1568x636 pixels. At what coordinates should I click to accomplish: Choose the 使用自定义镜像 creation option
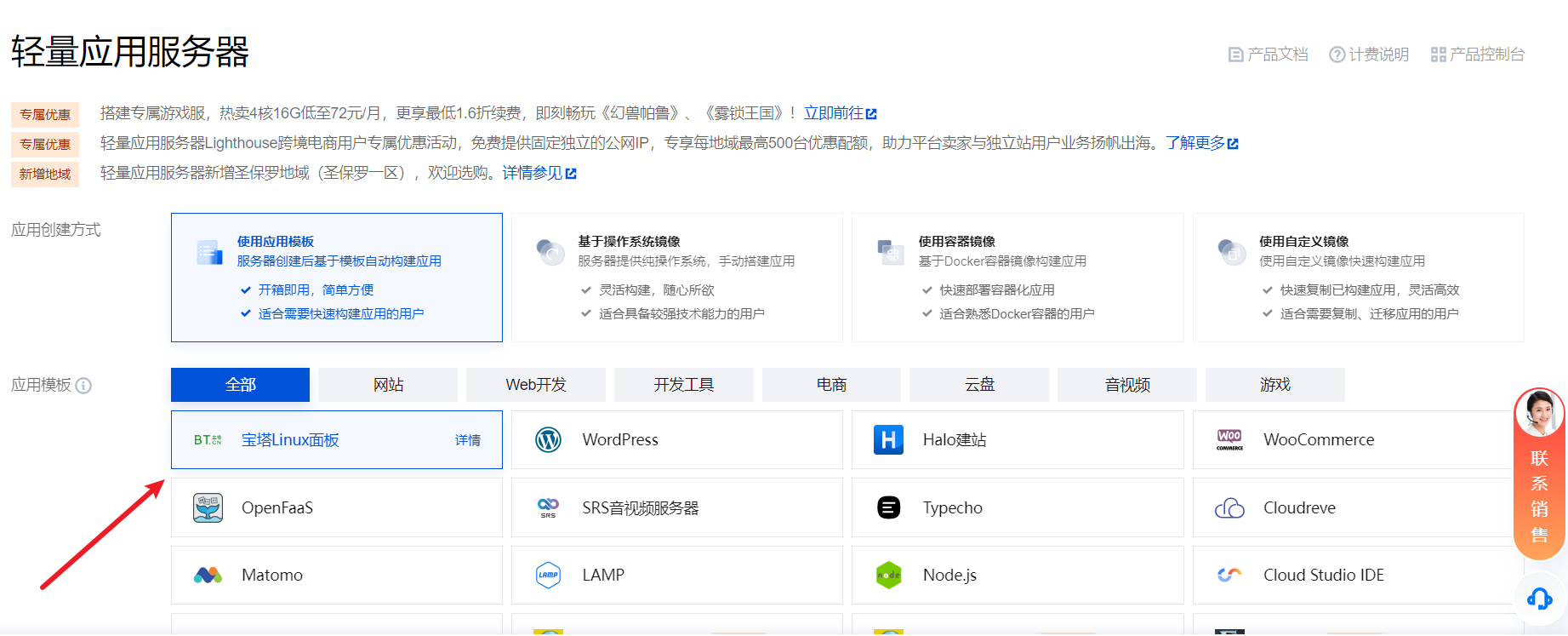(1359, 278)
